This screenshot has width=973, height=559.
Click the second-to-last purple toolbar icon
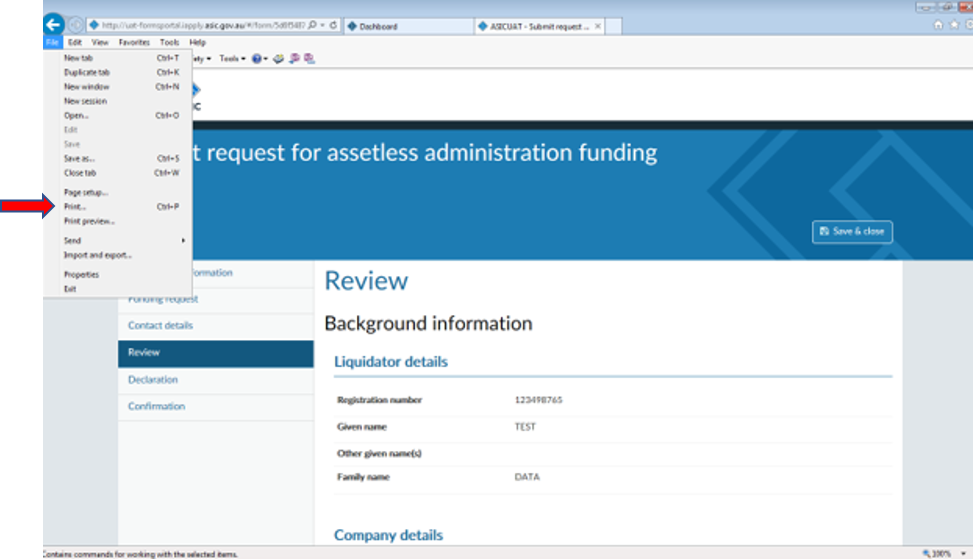(295, 58)
